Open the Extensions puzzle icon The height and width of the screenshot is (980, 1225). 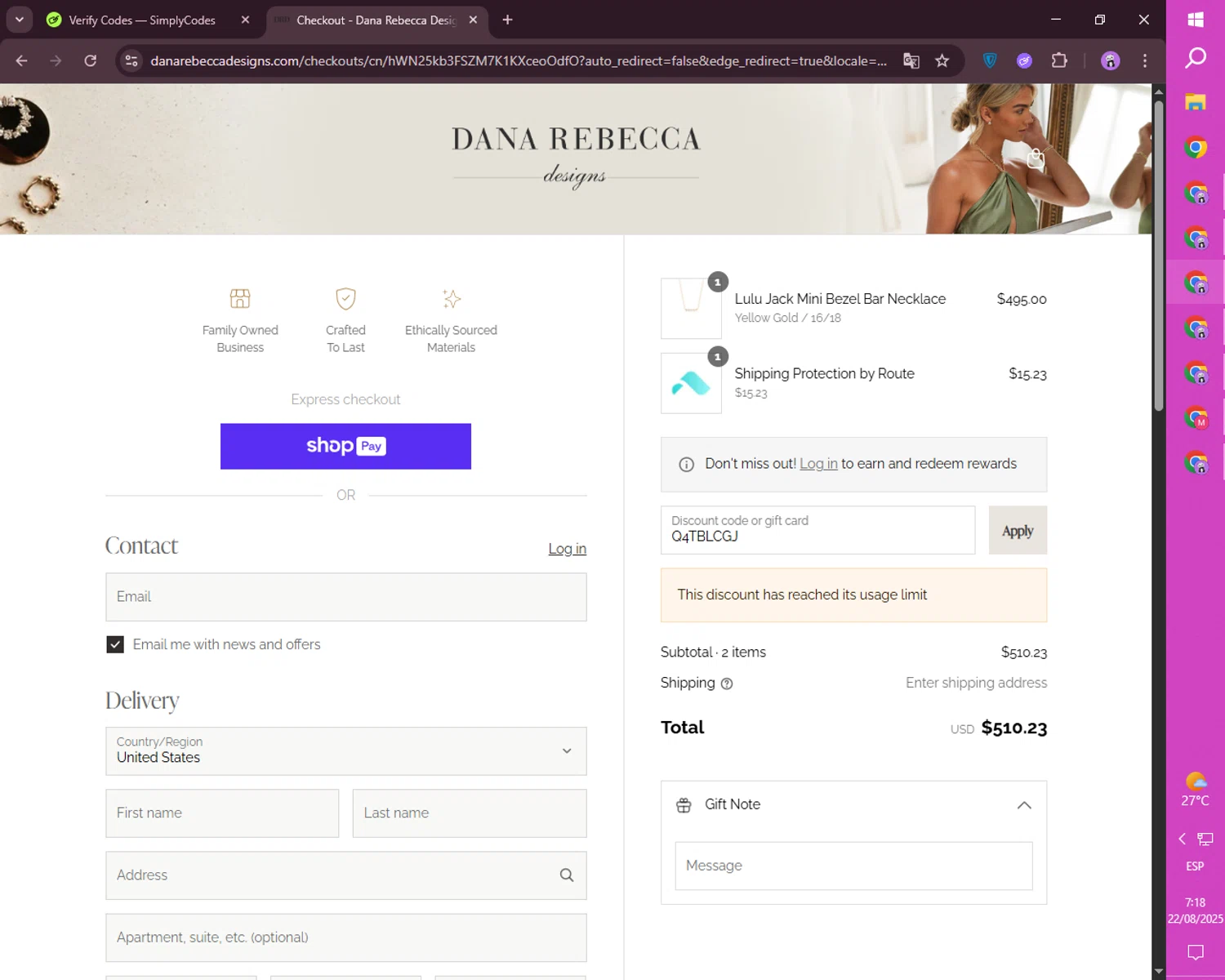click(1059, 60)
